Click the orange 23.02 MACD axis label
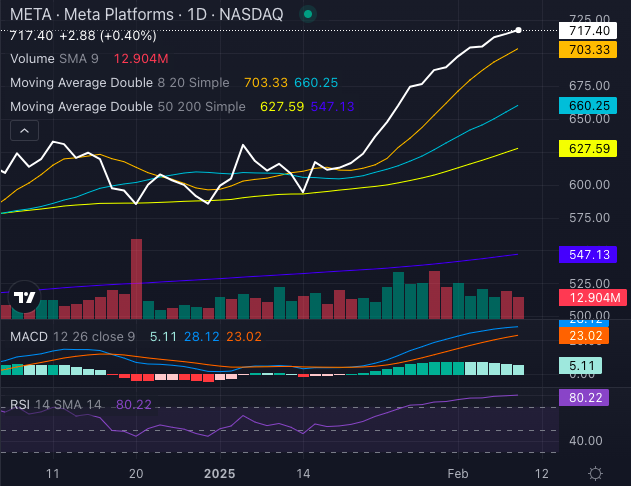631x486 pixels. (x=588, y=337)
